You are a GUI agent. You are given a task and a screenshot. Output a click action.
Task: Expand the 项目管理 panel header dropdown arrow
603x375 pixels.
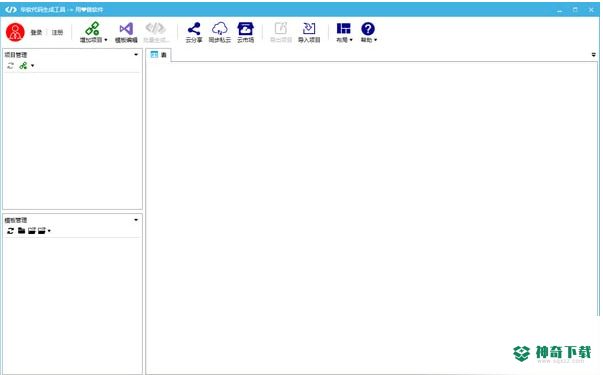point(136,55)
